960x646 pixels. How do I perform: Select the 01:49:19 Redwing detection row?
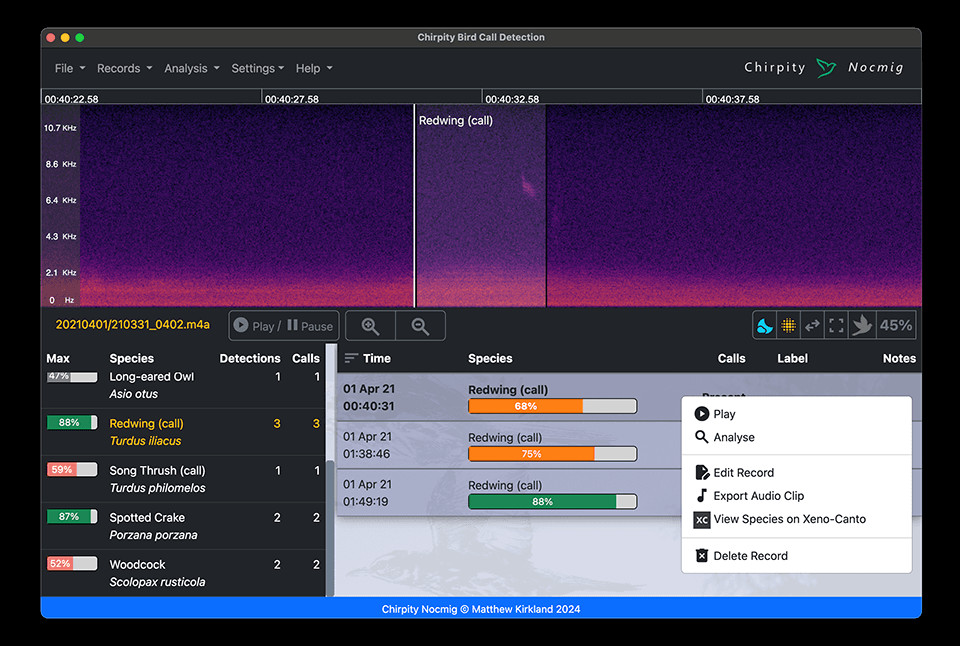coord(508,493)
